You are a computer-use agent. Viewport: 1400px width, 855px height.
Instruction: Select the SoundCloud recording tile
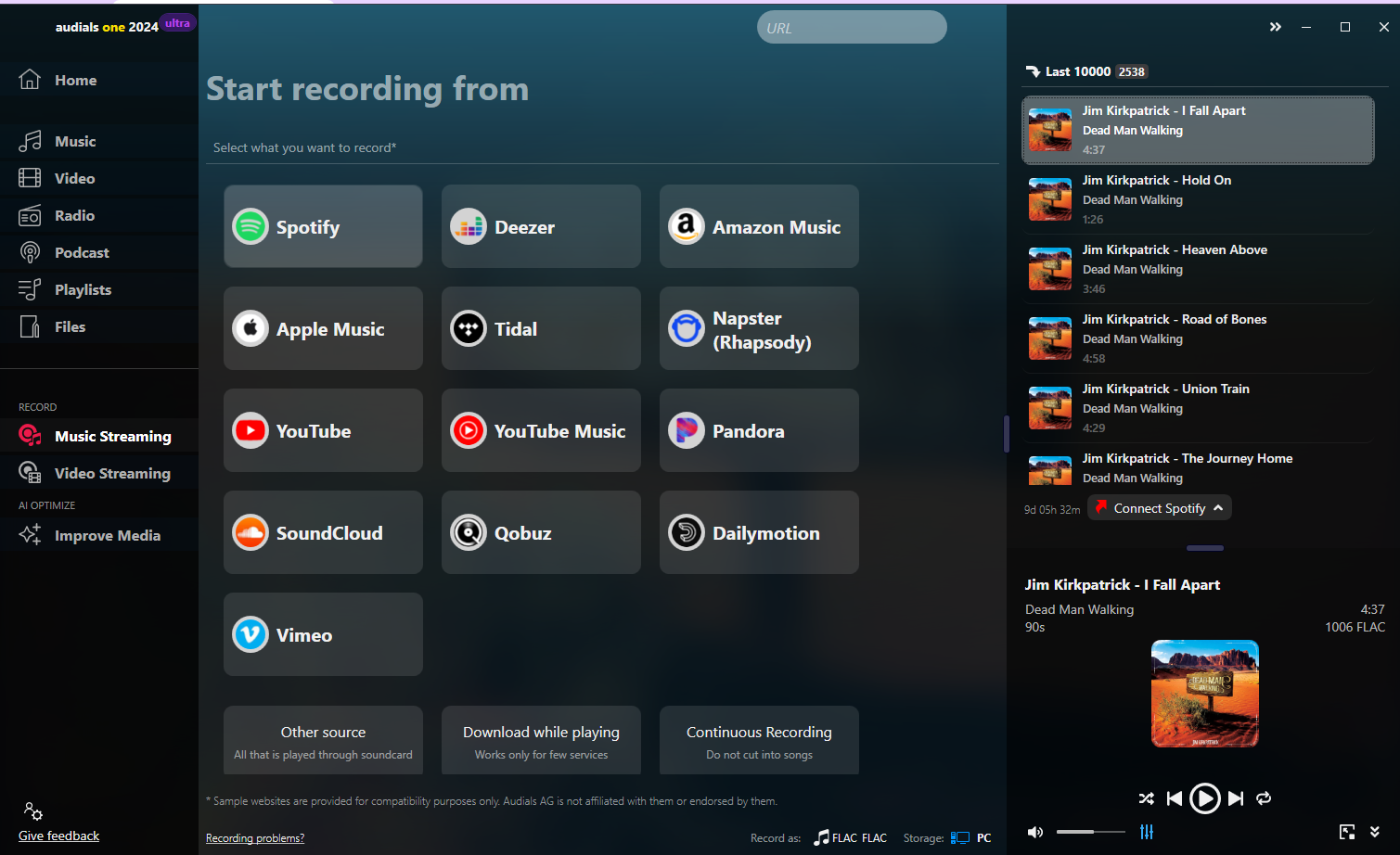pyautogui.click(x=323, y=532)
